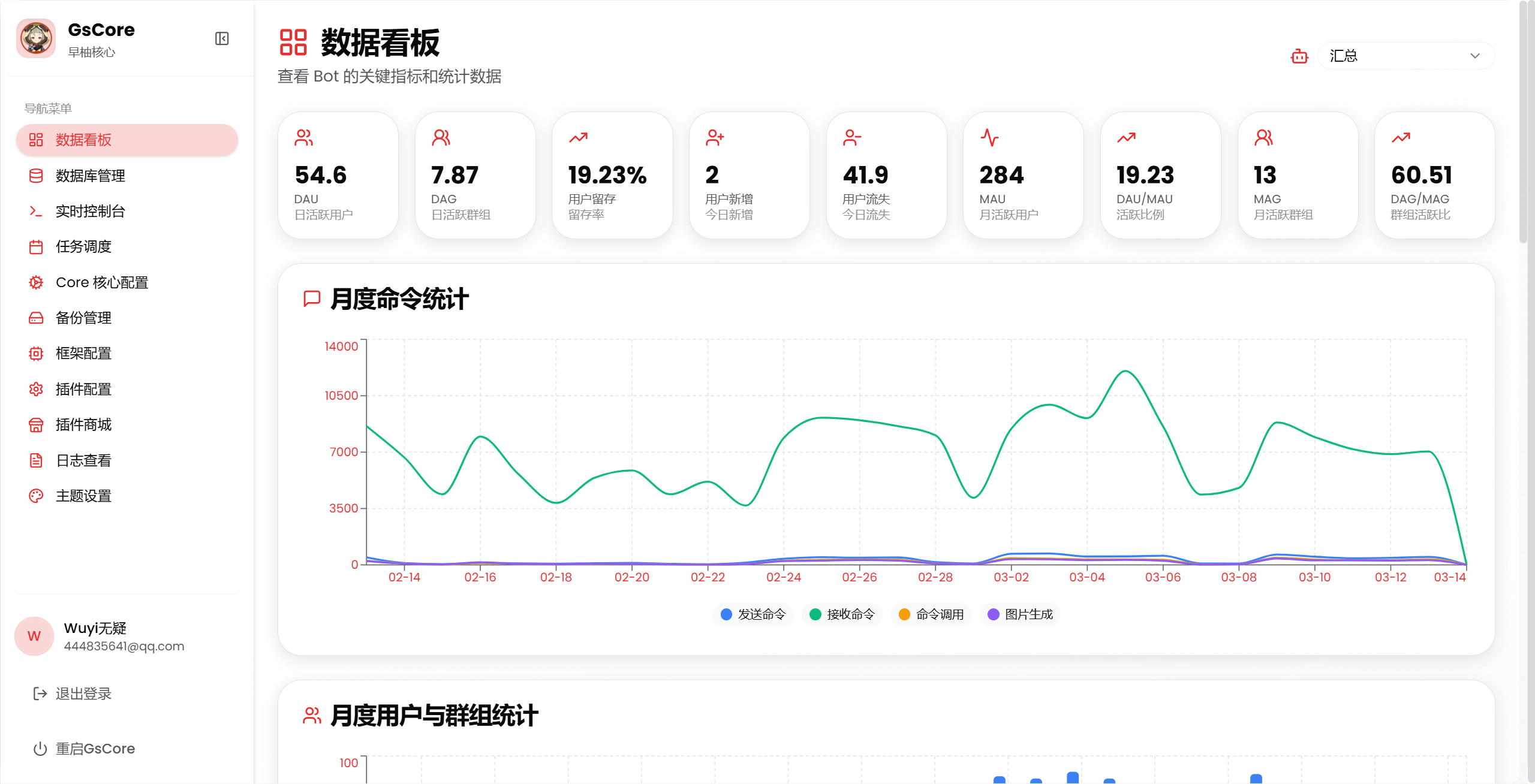Toggle 发送命令 series in chart legend
Viewport: 1535px width, 784px height.
[x=753, y=614]
